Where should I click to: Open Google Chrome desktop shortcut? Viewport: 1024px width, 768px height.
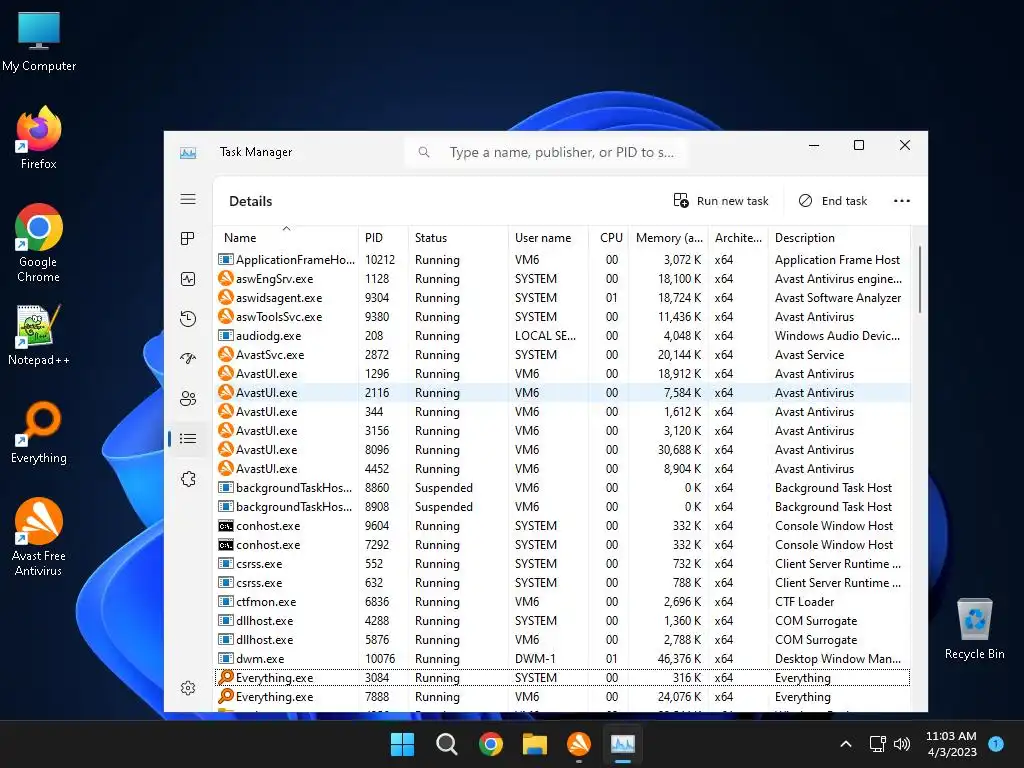(39, 243)
